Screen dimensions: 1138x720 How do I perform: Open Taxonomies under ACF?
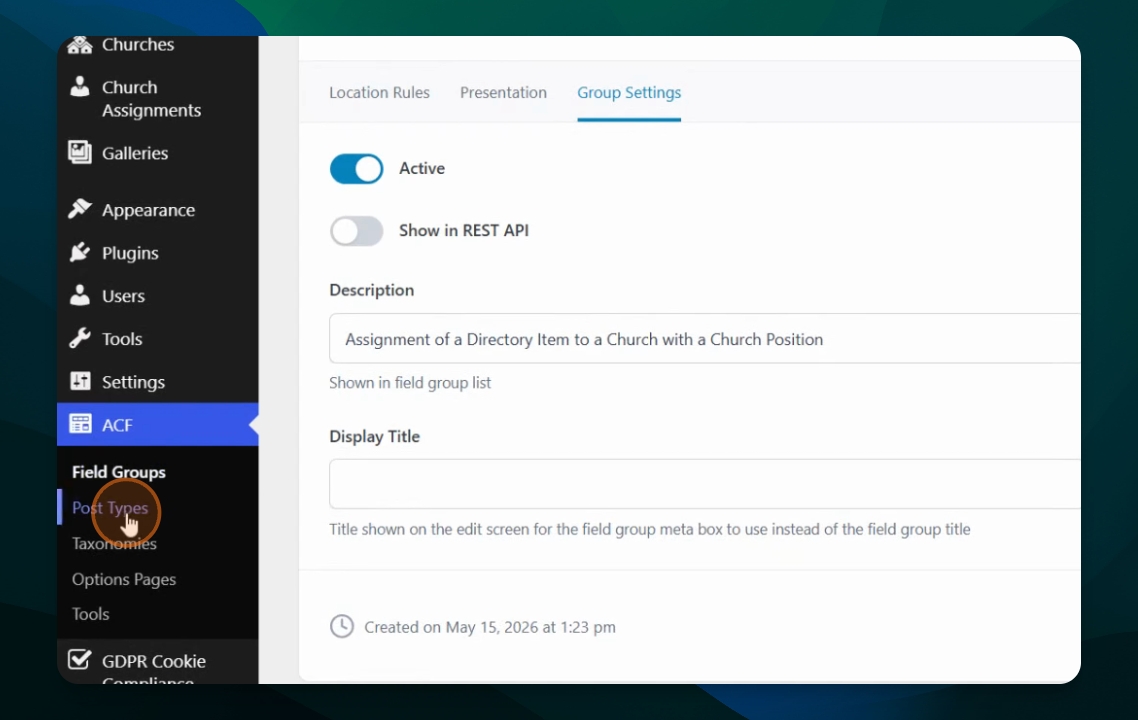(114, 543)
